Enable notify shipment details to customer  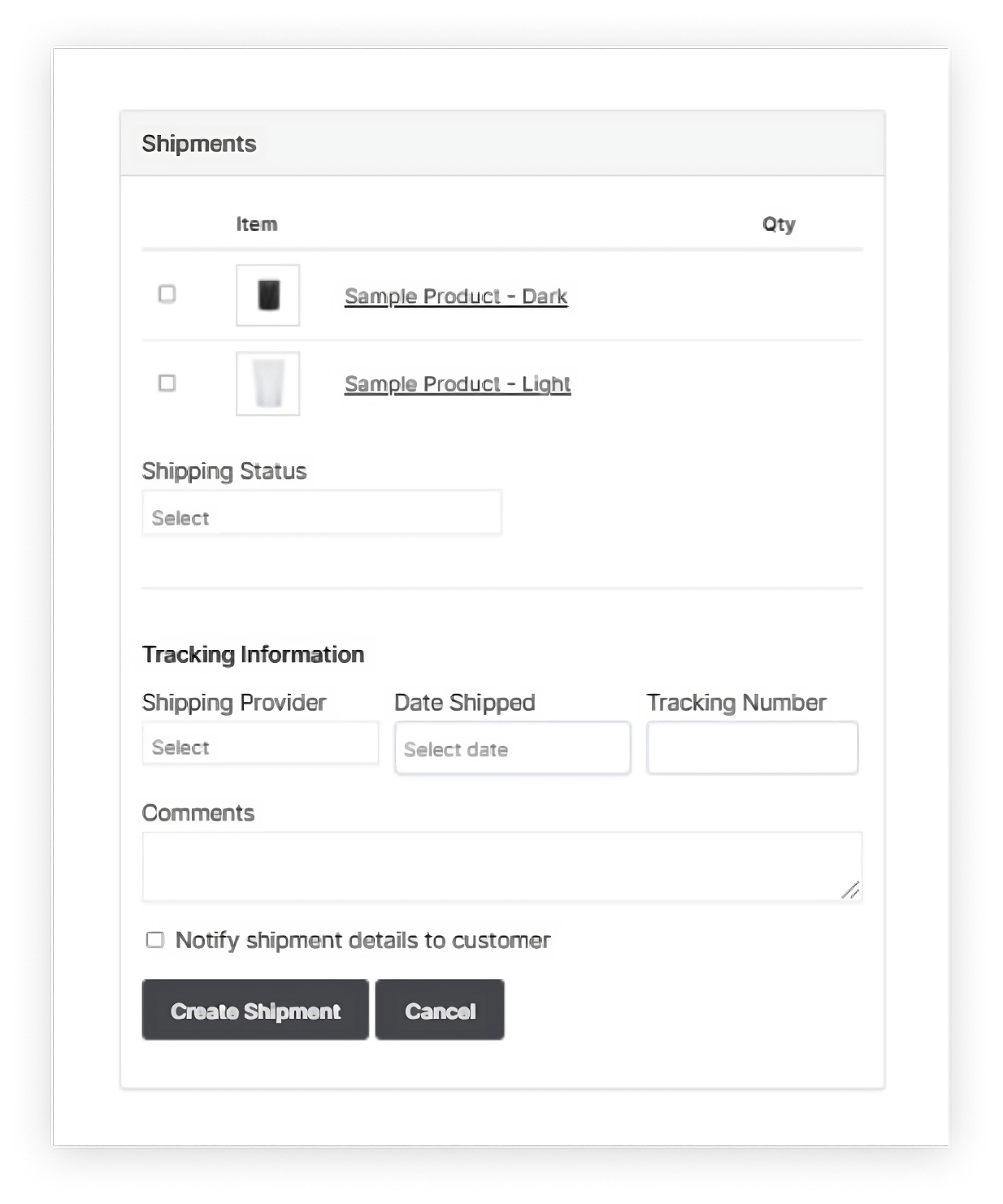(154, 940)
